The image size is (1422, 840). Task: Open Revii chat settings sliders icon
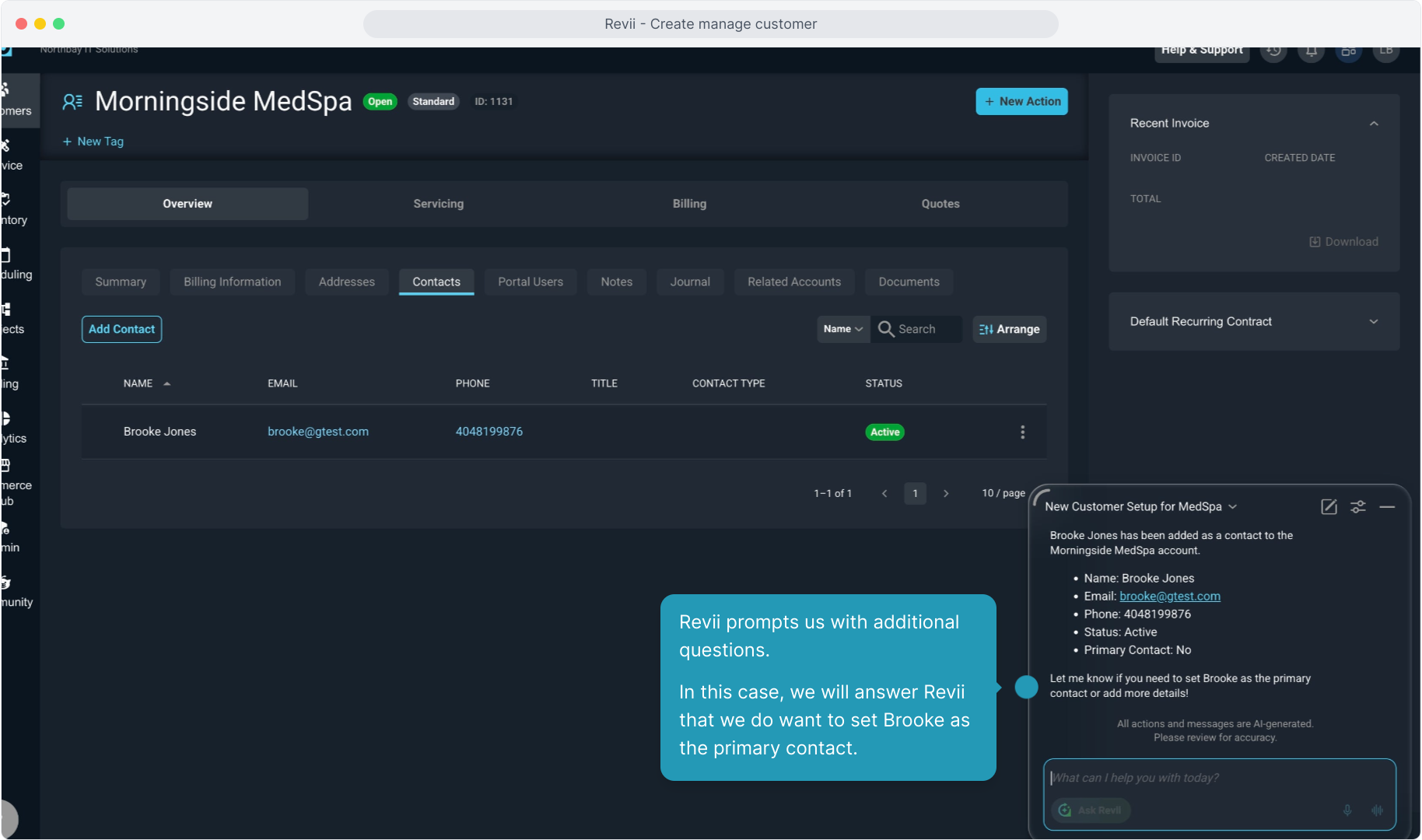(1357, 506)
